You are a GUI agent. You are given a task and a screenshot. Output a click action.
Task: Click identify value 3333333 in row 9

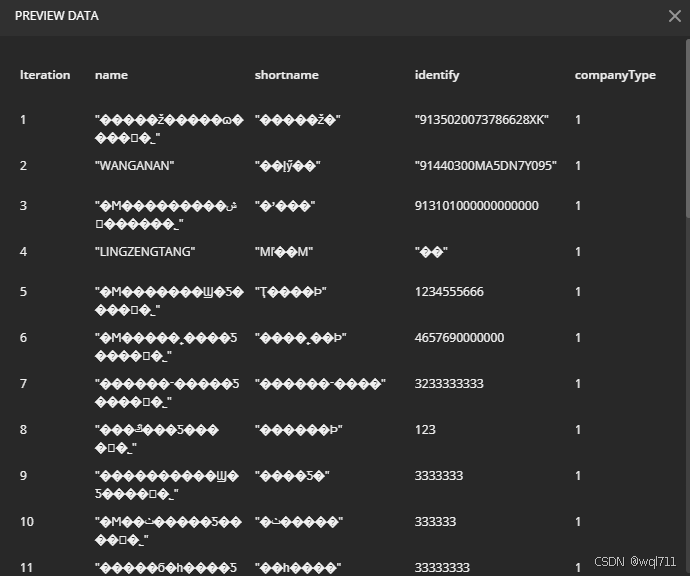439,476
